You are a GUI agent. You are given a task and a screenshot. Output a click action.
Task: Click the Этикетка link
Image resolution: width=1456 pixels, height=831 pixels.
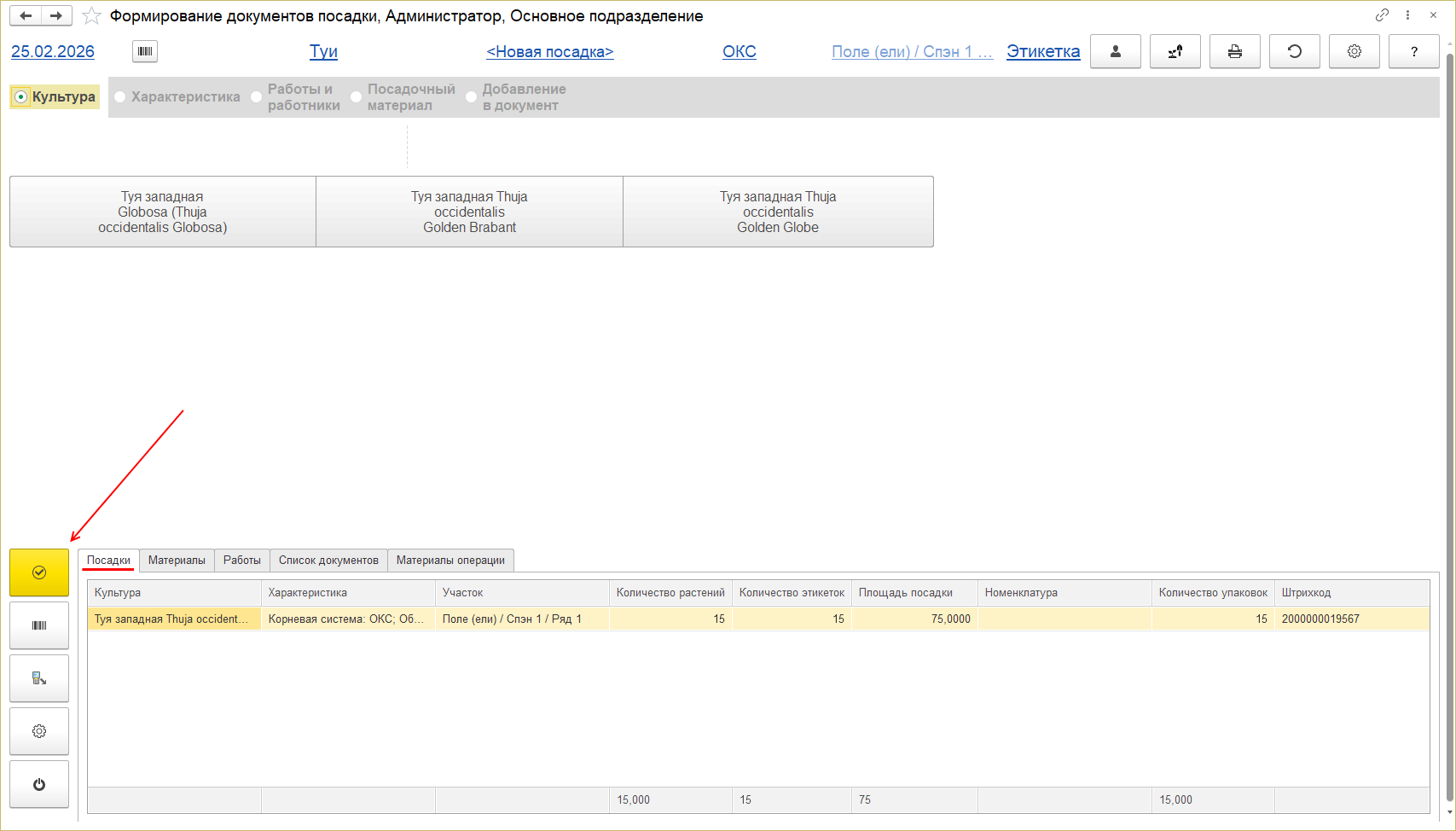pyautogui.click(x=1043, y=51)
